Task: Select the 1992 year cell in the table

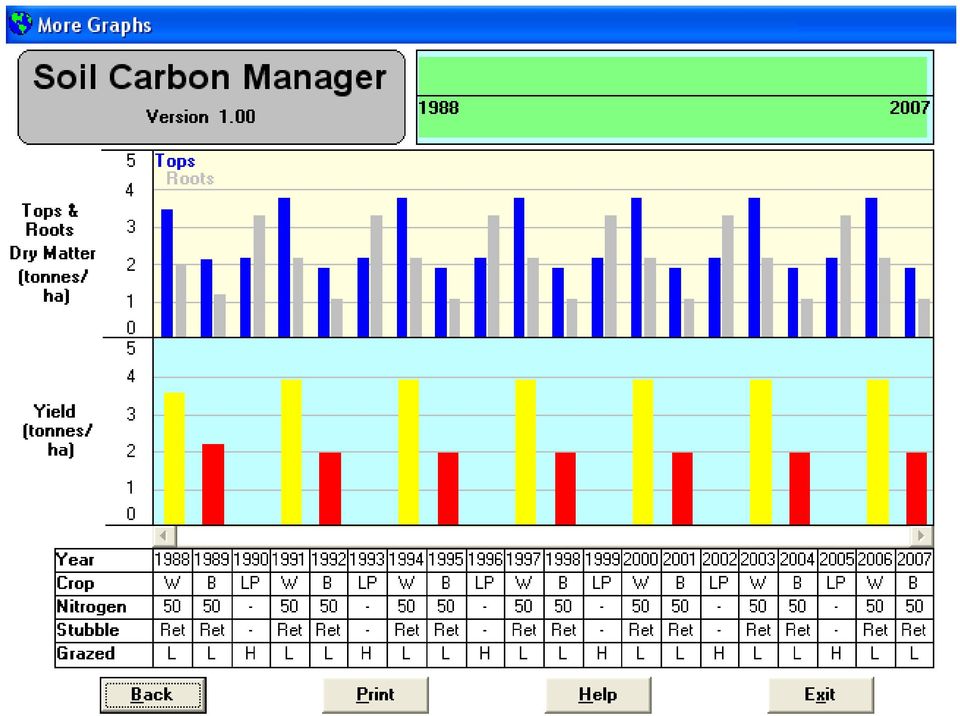Action: point(329,560)
